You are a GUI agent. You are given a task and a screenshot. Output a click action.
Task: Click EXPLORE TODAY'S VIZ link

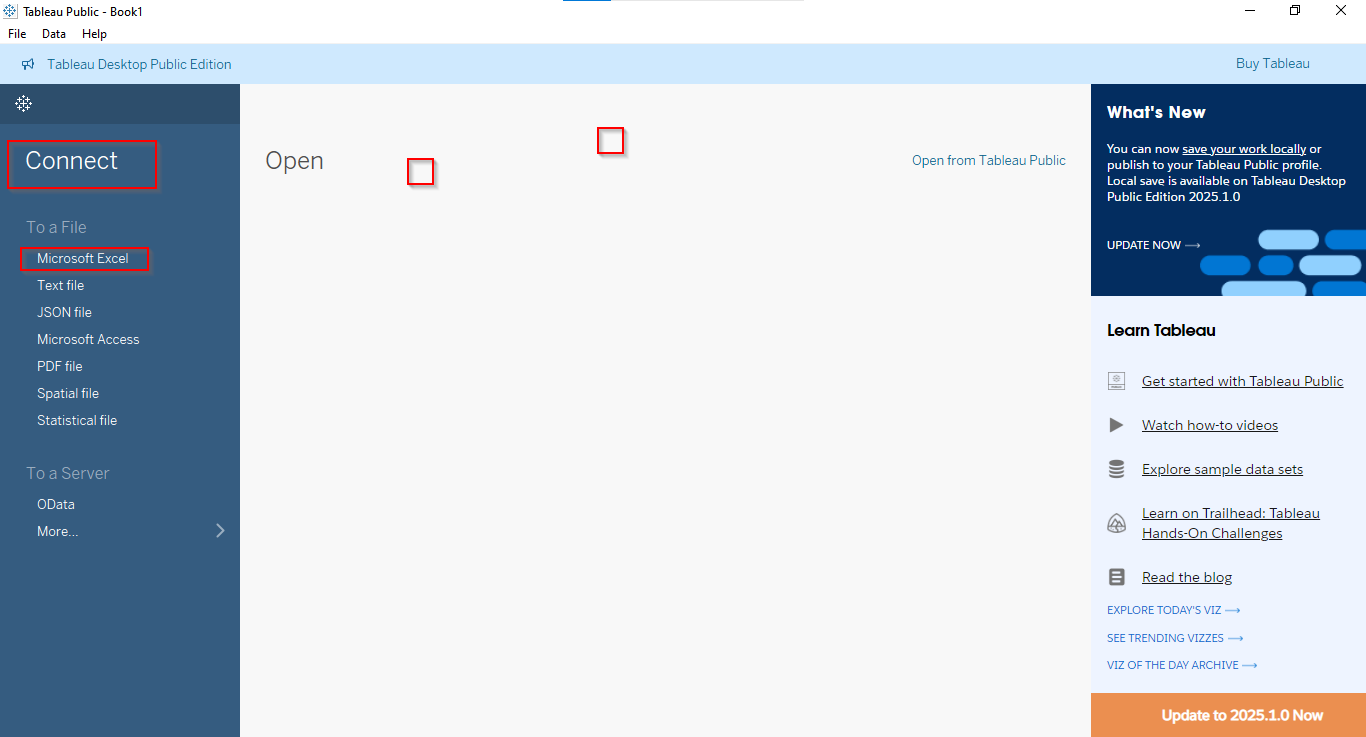[x=1174, y=610]
